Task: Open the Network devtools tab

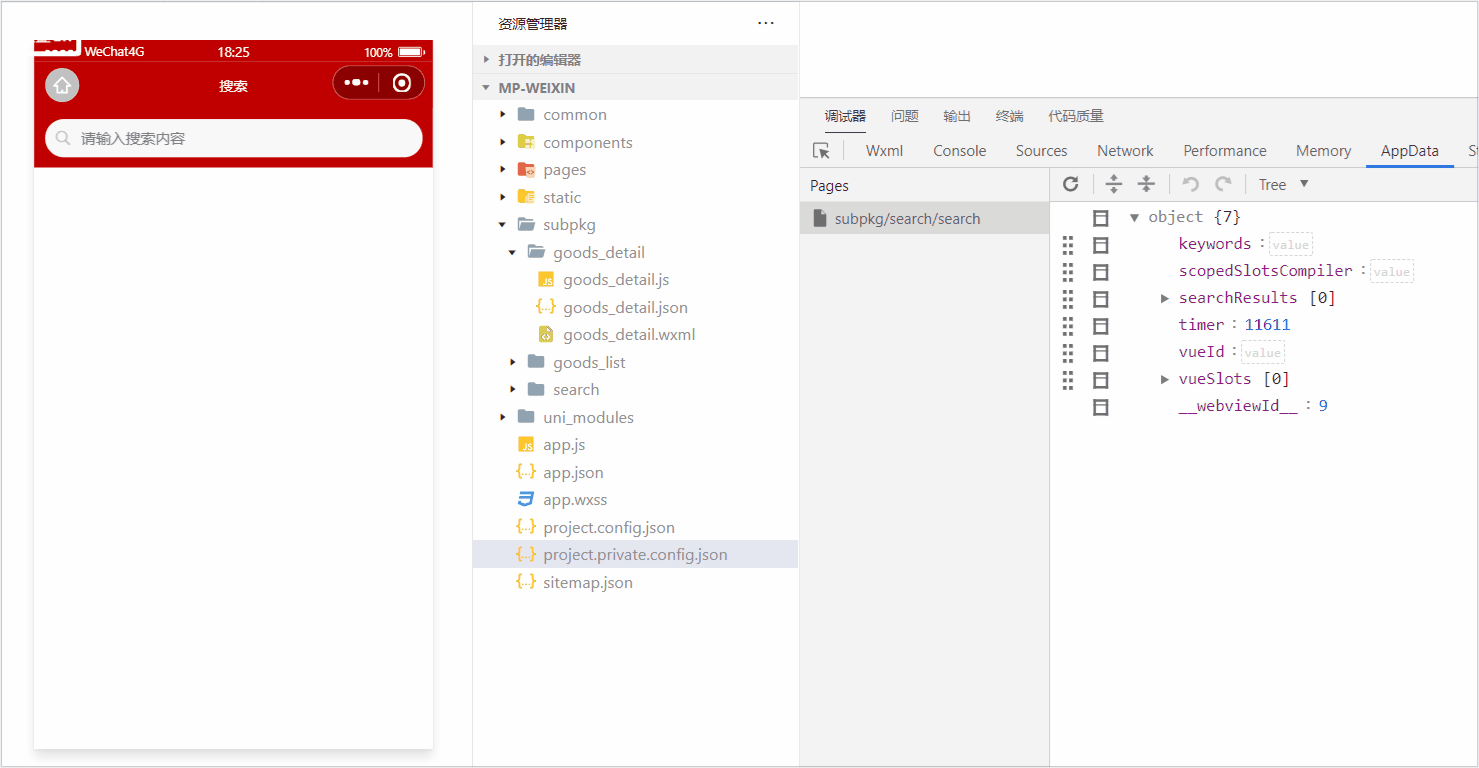Action: 1125,151
